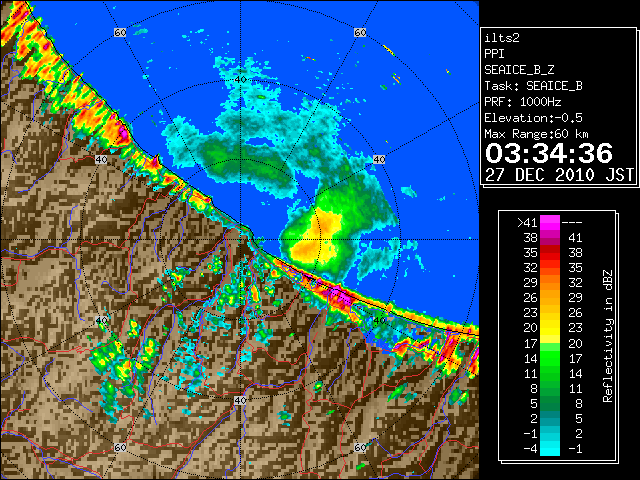Image resolution: width=640 pixels, height=480 pixels.
Task: Click the "40" range ring label directly south of radar
Action: click(x=240, y=400)
